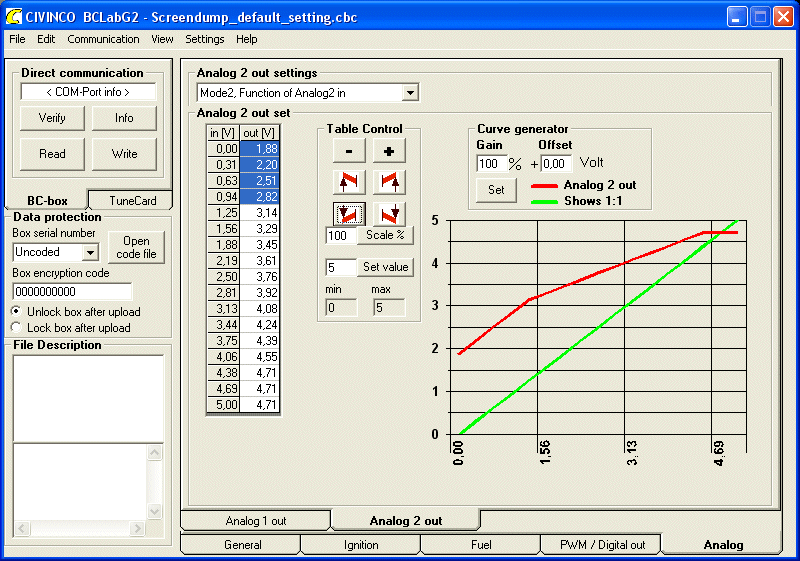Open the Box serial number dropdown
This screenshot has height=561, width=800.
coord(90,252)
